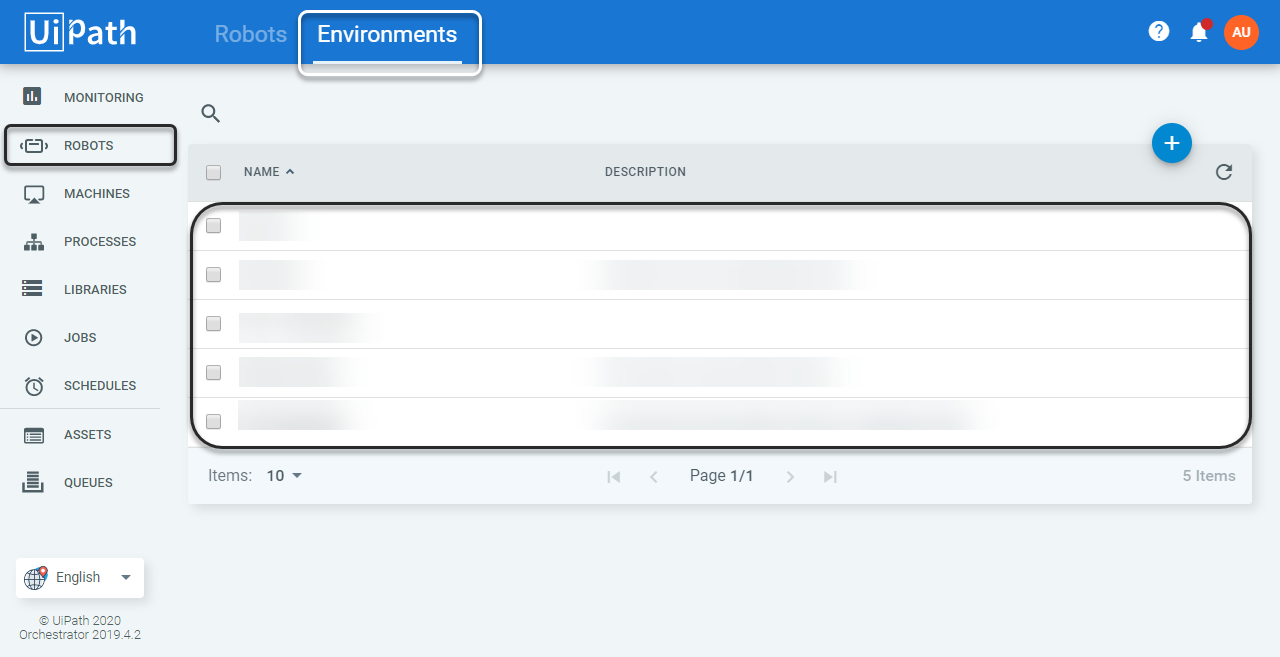The image size is (1280, 657).
Task: Open JOBS in the sidebar
Action: point(80,338)
